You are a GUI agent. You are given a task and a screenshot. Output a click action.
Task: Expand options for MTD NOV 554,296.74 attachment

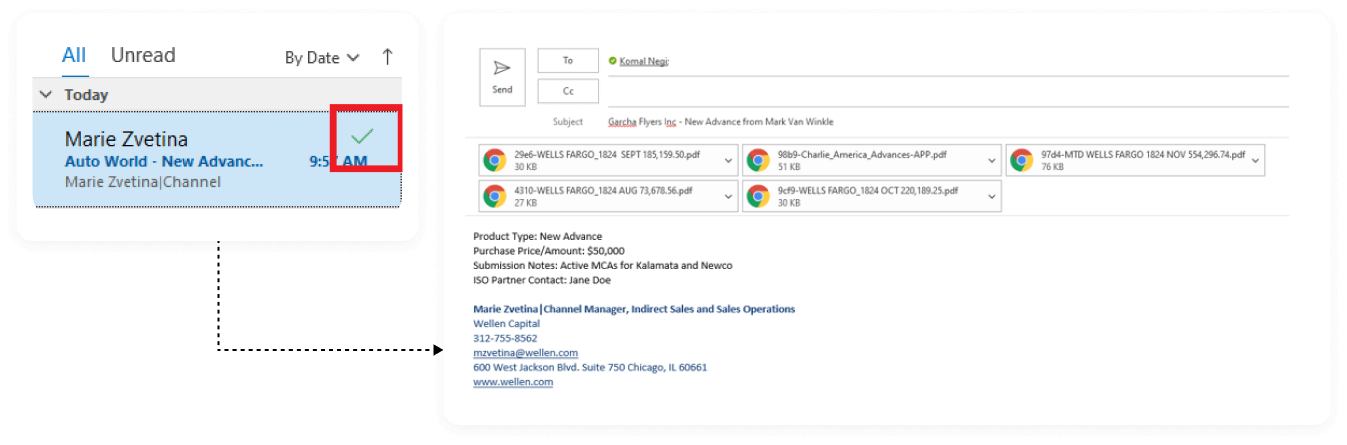(x=1255, y=160)
